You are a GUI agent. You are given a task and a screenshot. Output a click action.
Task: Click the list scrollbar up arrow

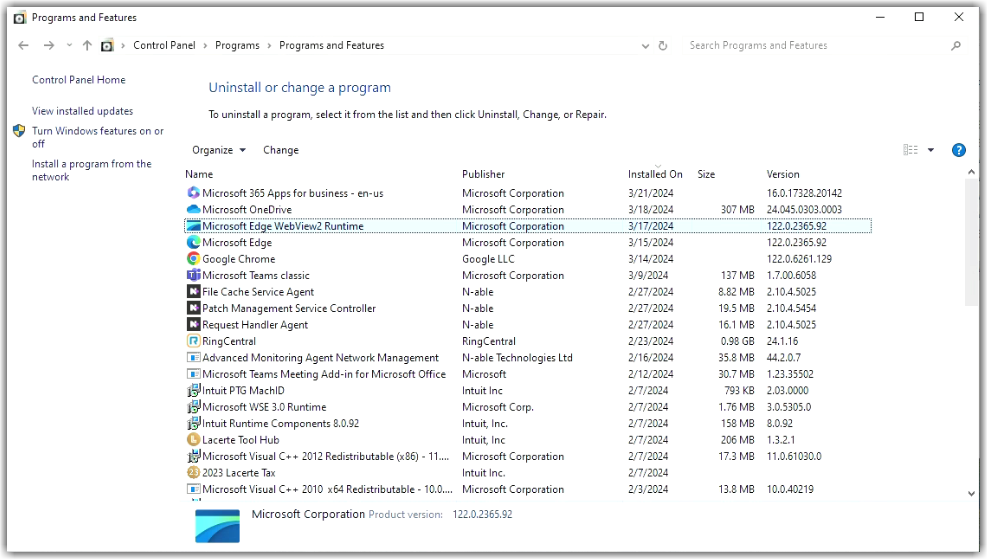tap(971, 171)
